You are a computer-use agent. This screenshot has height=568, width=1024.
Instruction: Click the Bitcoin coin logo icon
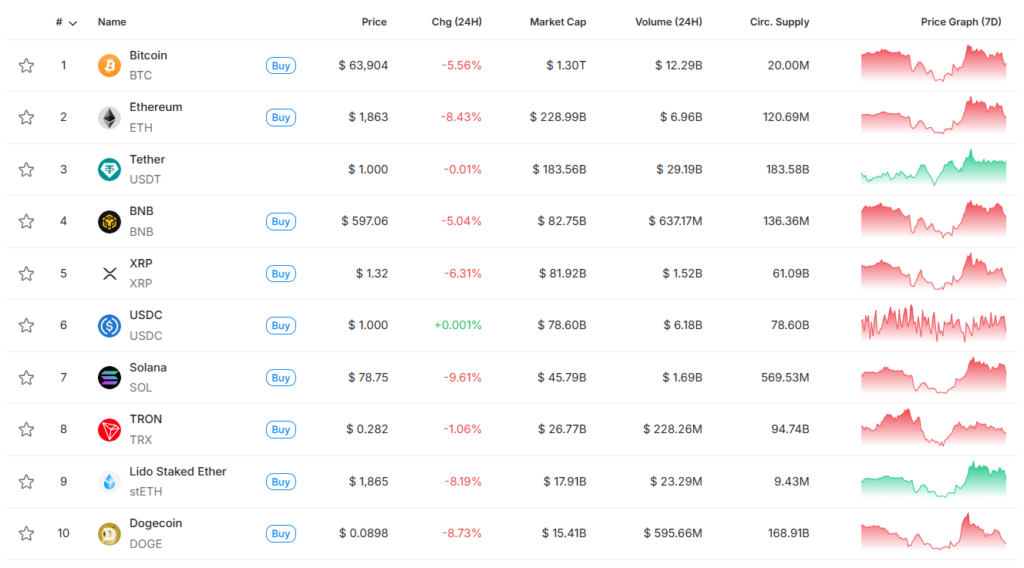(109, 66)
